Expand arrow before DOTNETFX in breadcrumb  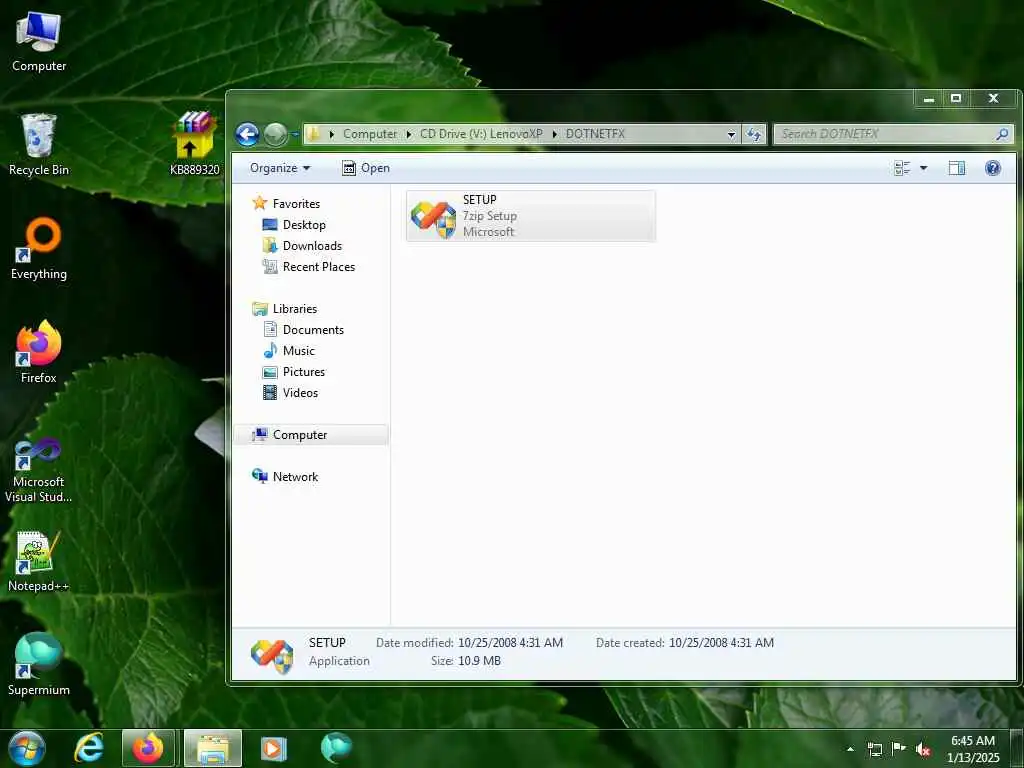pos(554,134)
